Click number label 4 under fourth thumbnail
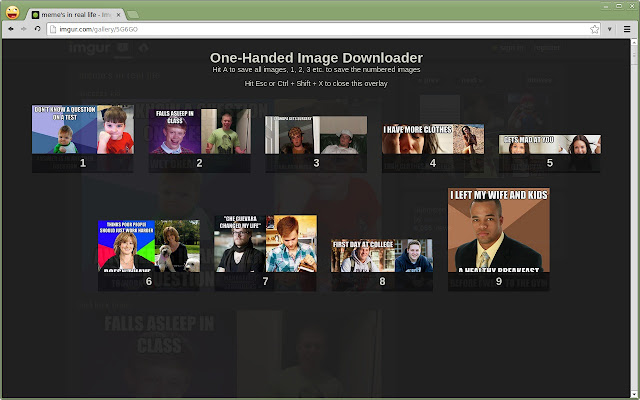 click(x=433, y=163)
